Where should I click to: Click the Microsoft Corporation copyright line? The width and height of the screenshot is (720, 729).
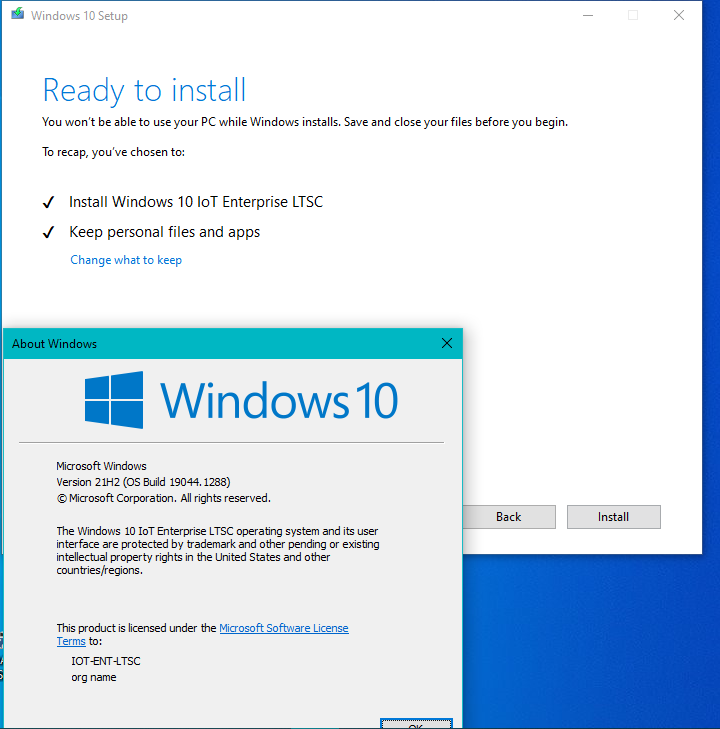click(164, 498)
